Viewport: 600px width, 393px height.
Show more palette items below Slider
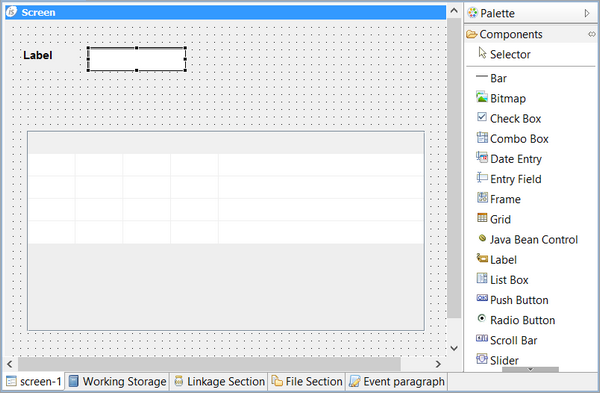[530, 369]
